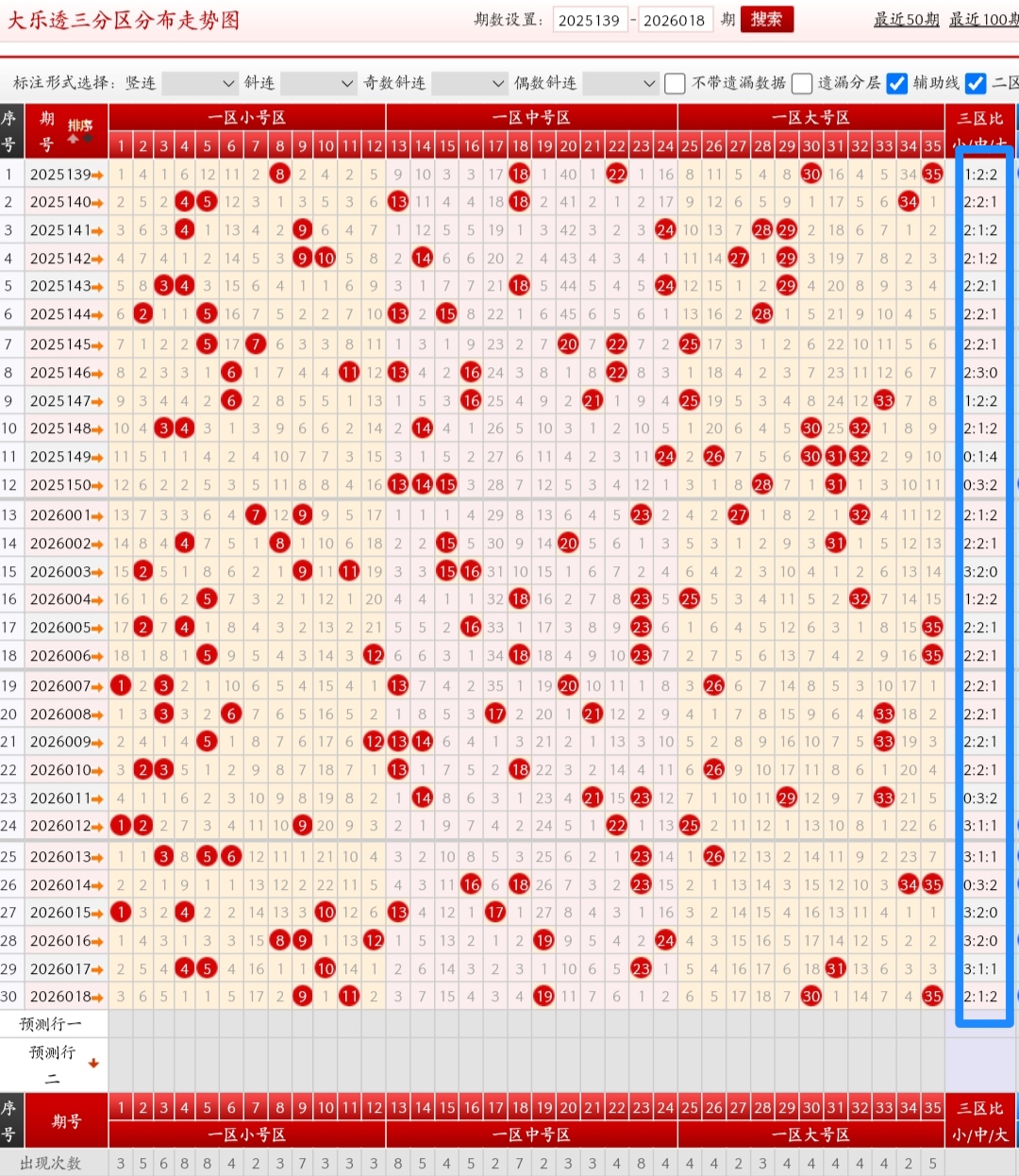This screenshot has height=1176, width=1019.
Task: Select red ball 26 in row 2025149
Action: point(714,457)
